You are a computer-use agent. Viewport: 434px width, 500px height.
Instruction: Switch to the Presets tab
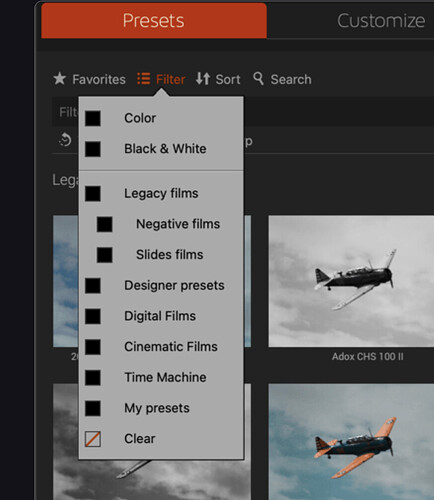154,21
